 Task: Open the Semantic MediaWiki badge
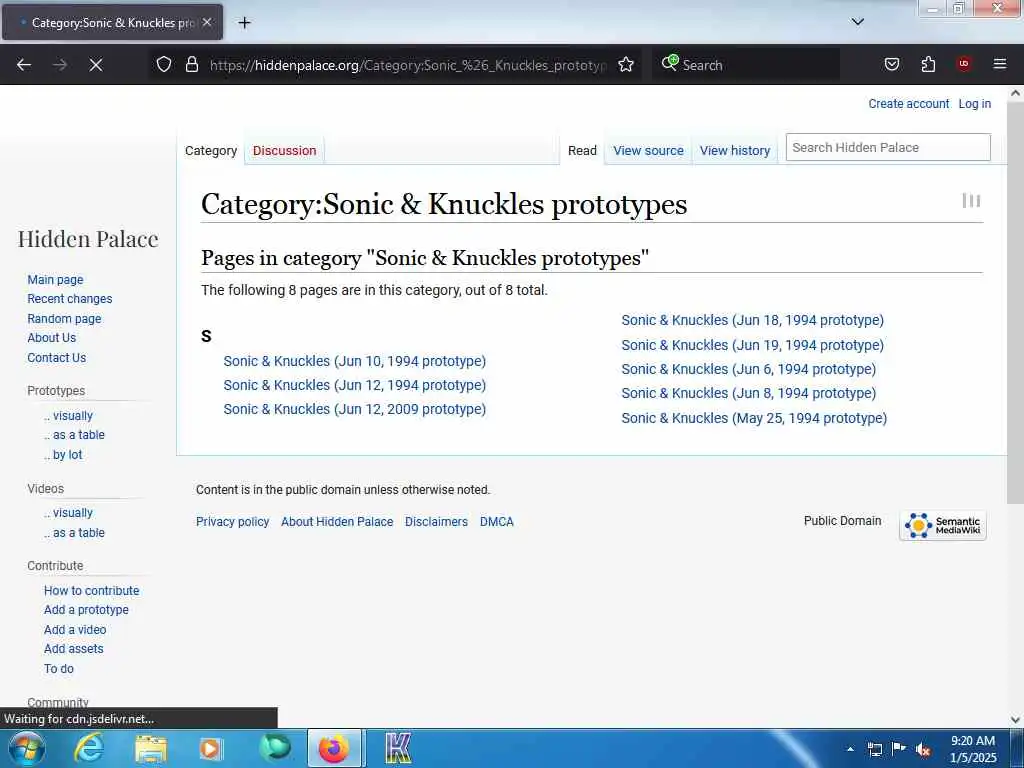(942, 525)
